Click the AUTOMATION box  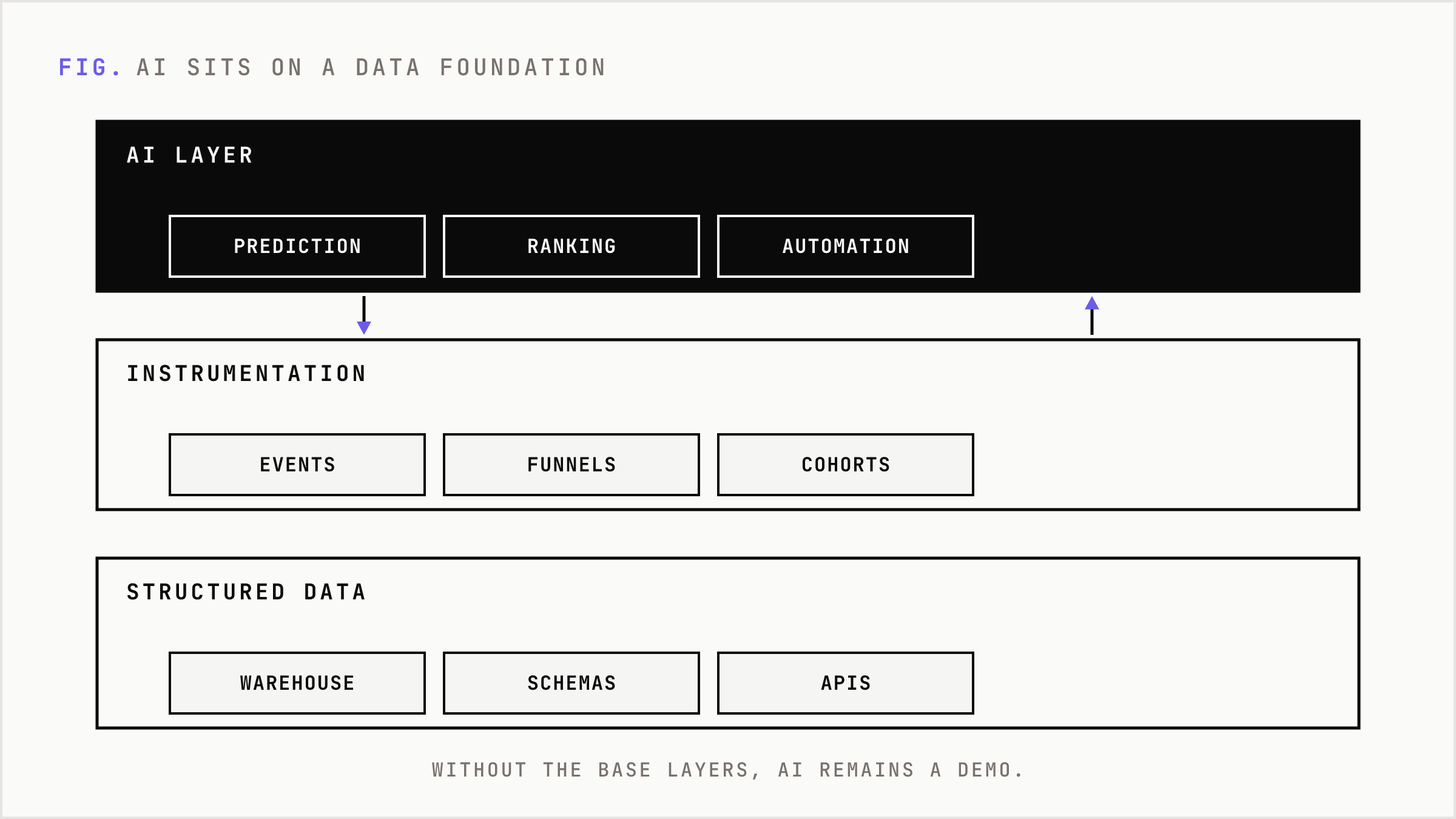coord(846,246)
